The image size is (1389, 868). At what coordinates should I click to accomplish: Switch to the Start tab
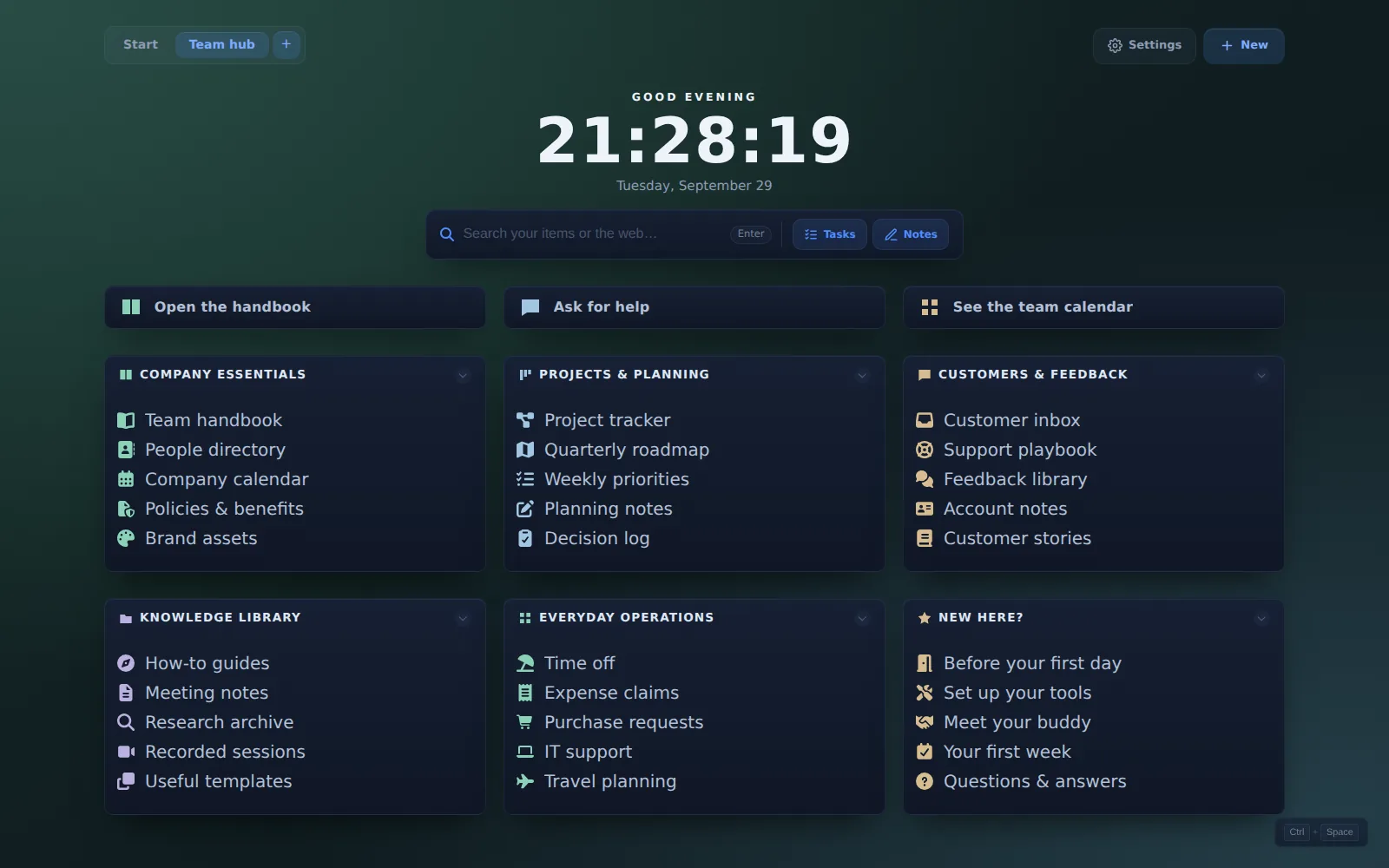pos(141,44)
